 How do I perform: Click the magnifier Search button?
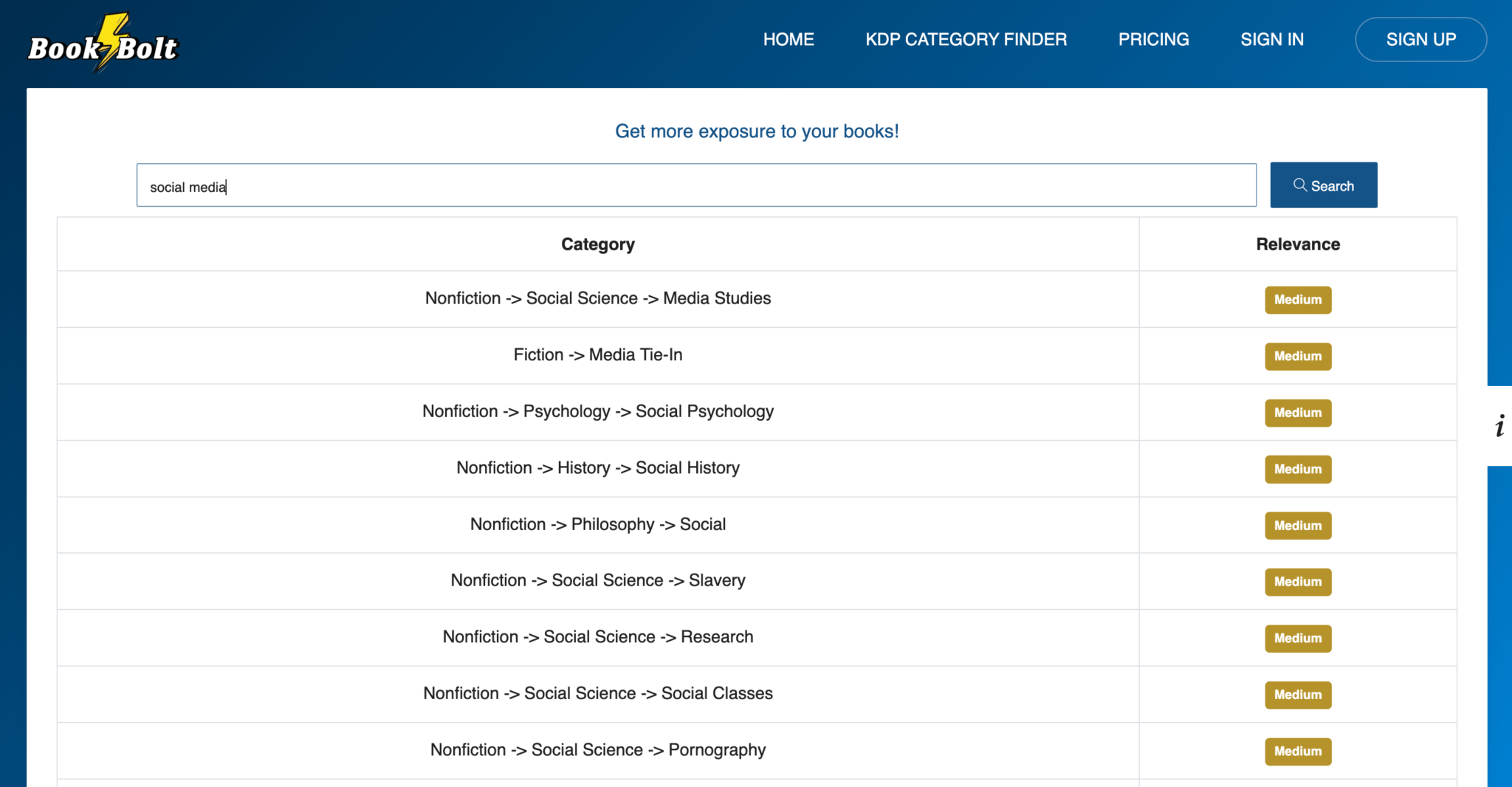click(1323, 185)
